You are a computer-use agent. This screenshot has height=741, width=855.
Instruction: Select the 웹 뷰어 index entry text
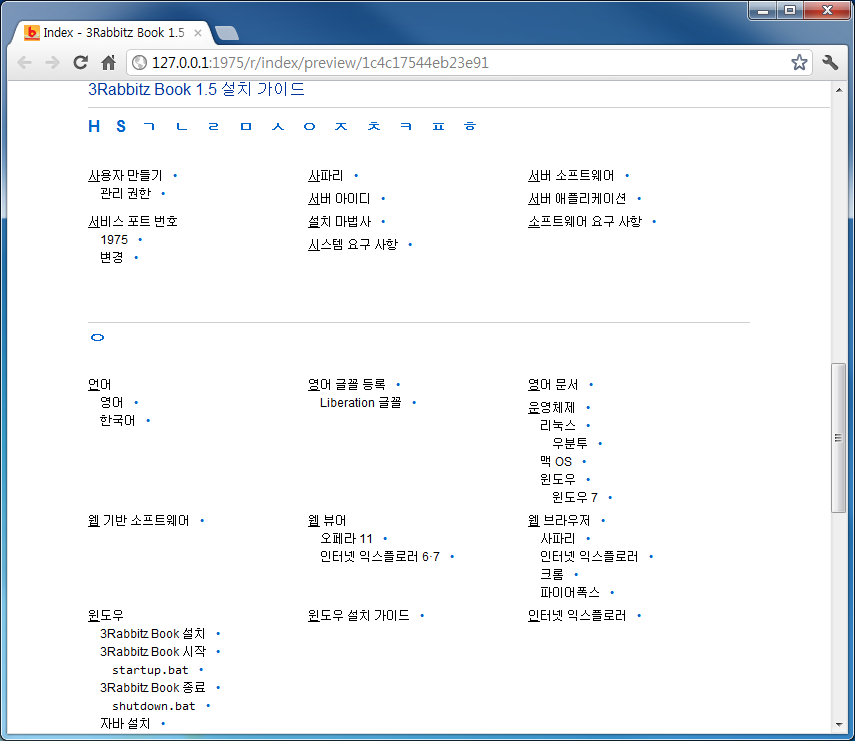[327, 521]
